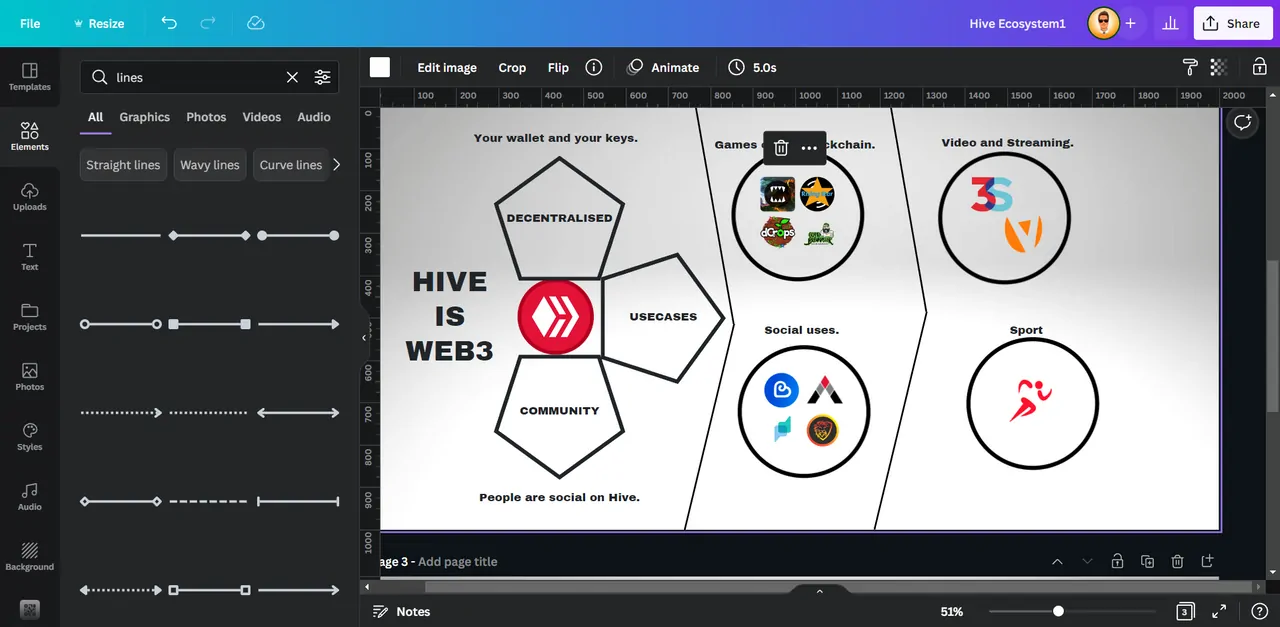
Task: Collapse the side panel arrow
Action: tap(364, 338)
